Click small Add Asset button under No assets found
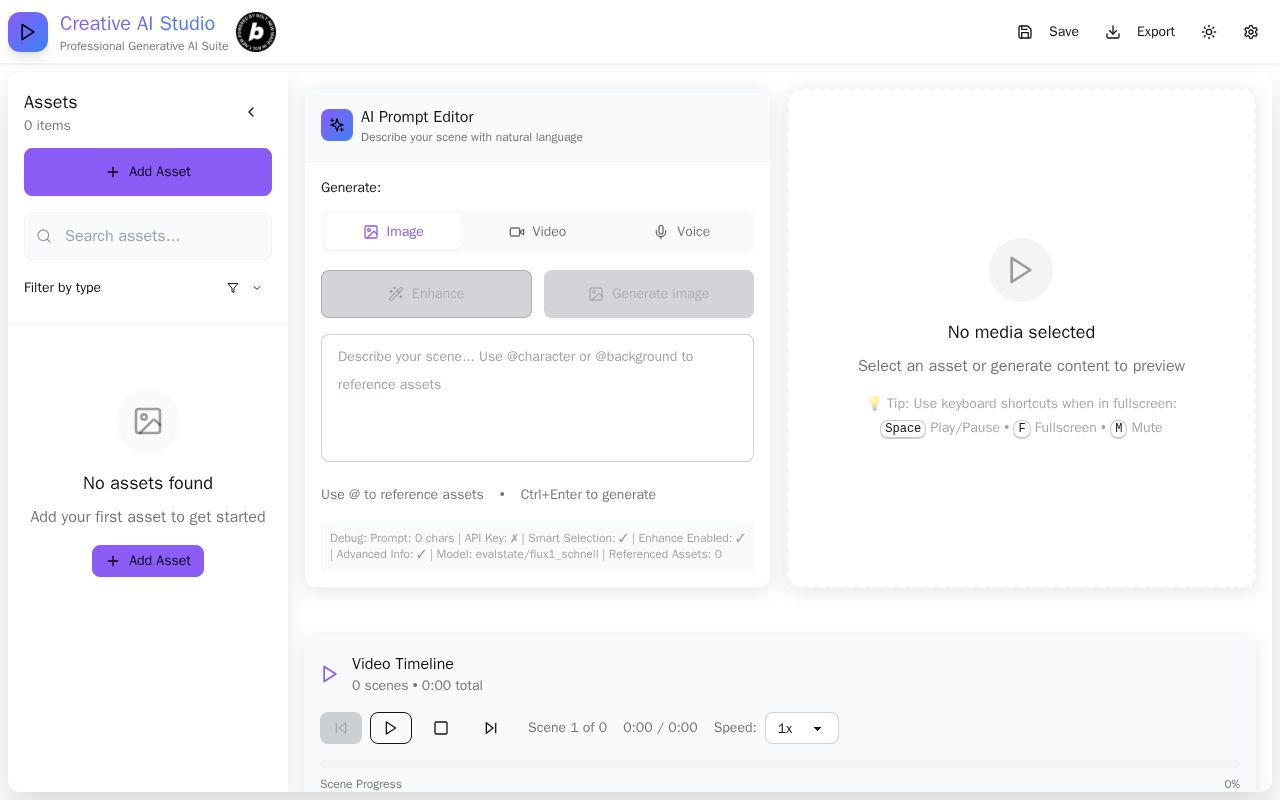Viewport: 1280px width, 800px height. [x=148, y=561]
